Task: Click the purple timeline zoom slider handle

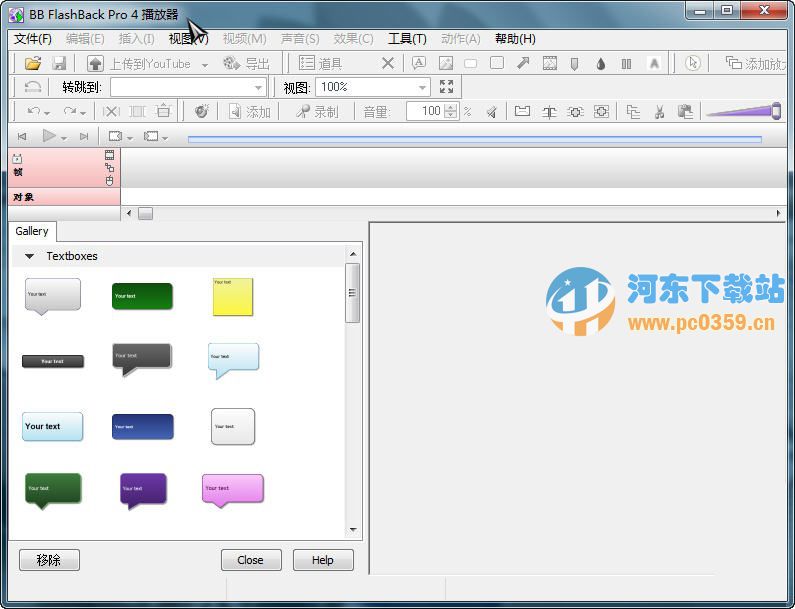Action: pos(776,111)
